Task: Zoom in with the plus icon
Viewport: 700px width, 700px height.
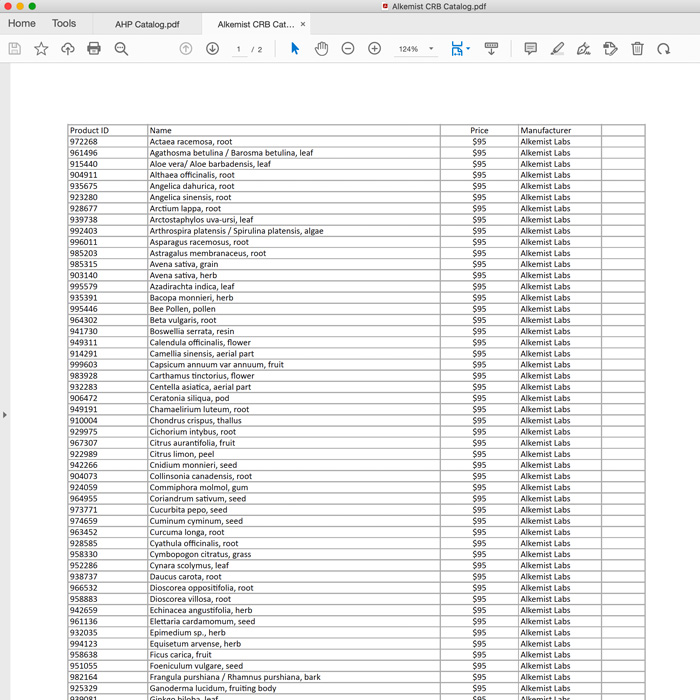Action: click(x=375, y=49)
